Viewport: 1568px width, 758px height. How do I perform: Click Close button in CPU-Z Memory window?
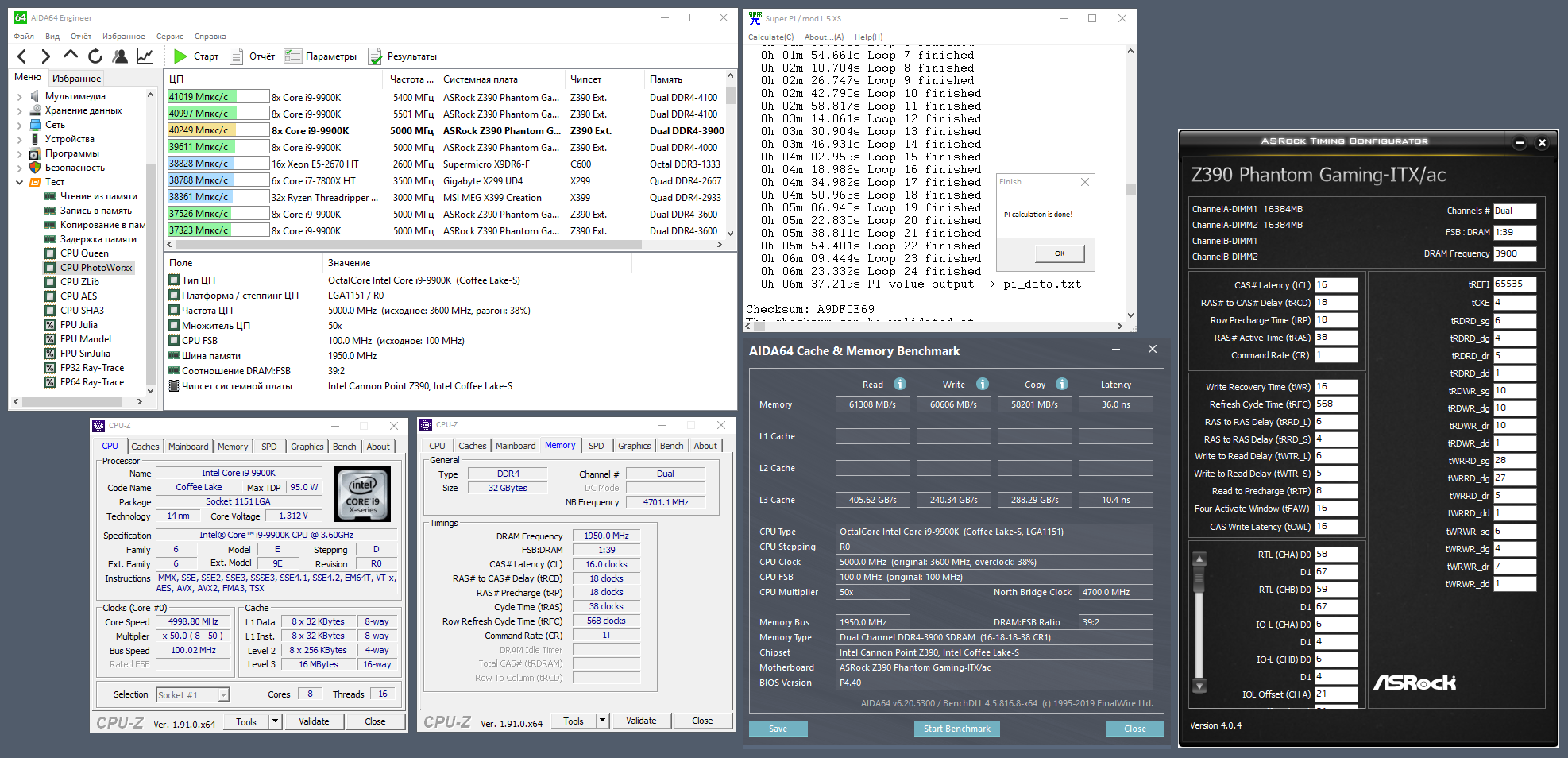click(x=702, y=721)
